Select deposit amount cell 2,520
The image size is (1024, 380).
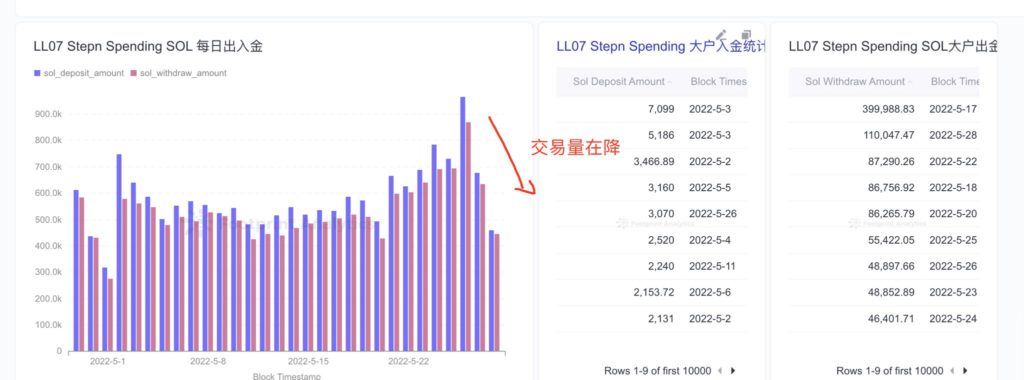coord(662,240)
